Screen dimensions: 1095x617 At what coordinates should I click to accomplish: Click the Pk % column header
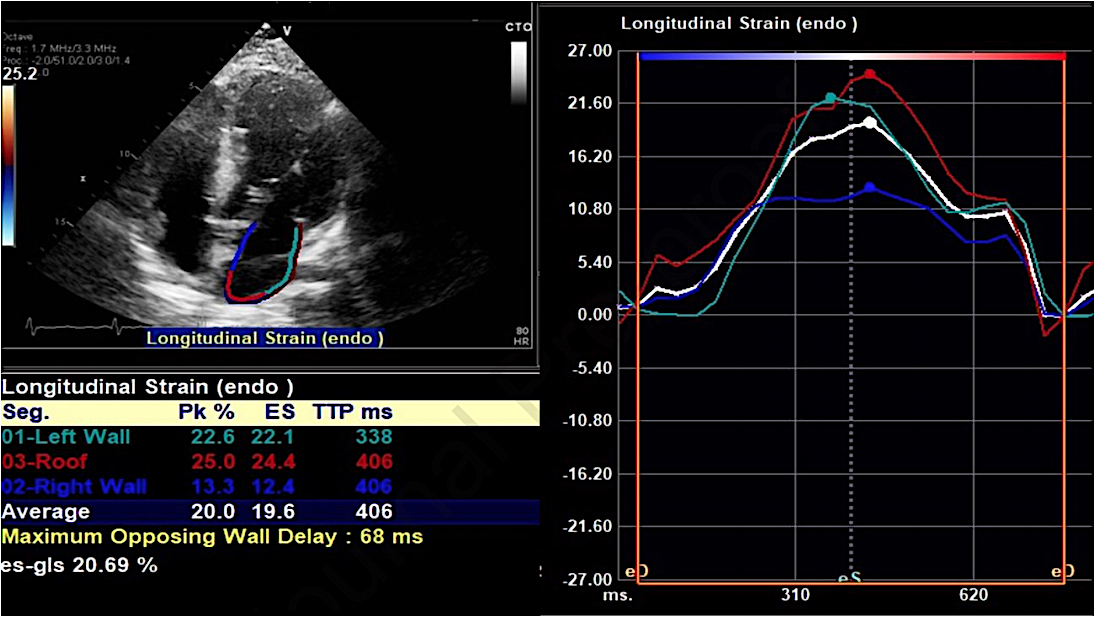tap(205, 412)
